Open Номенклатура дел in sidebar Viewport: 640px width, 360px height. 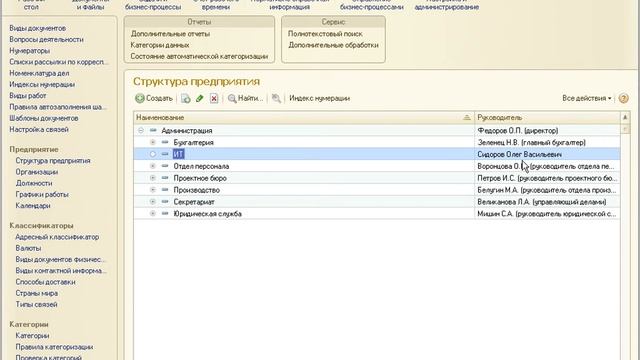pyautogui.click(x=39, y=73)
